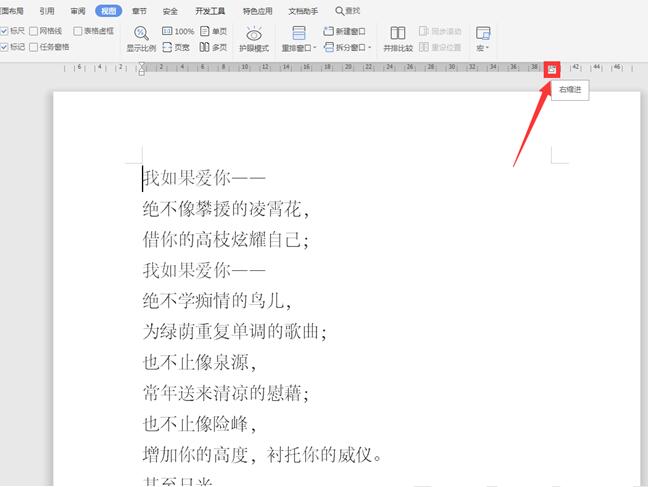The width and height of the screenshot is (648, 487).
Task: Switch to 多页 multiple pages view
Action: point(212,47)
